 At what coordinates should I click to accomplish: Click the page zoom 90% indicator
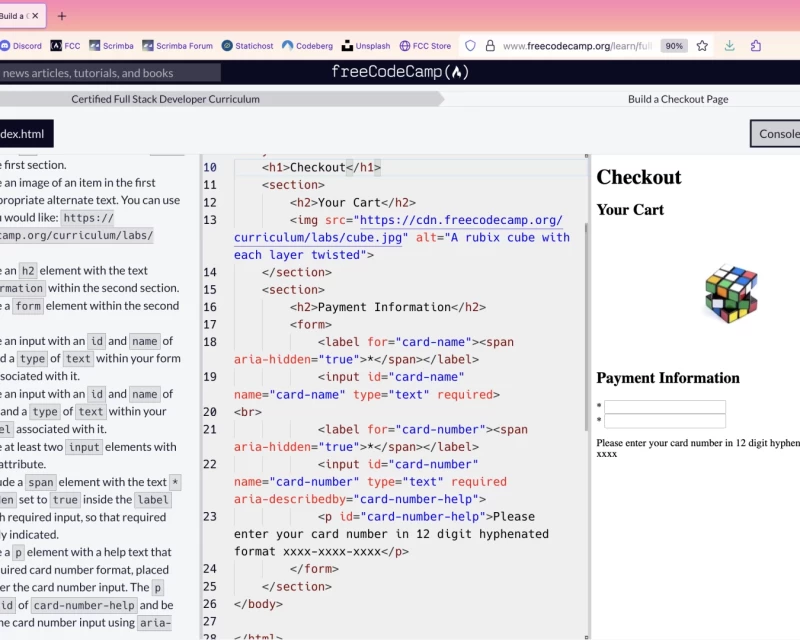[x=673, y=45]
